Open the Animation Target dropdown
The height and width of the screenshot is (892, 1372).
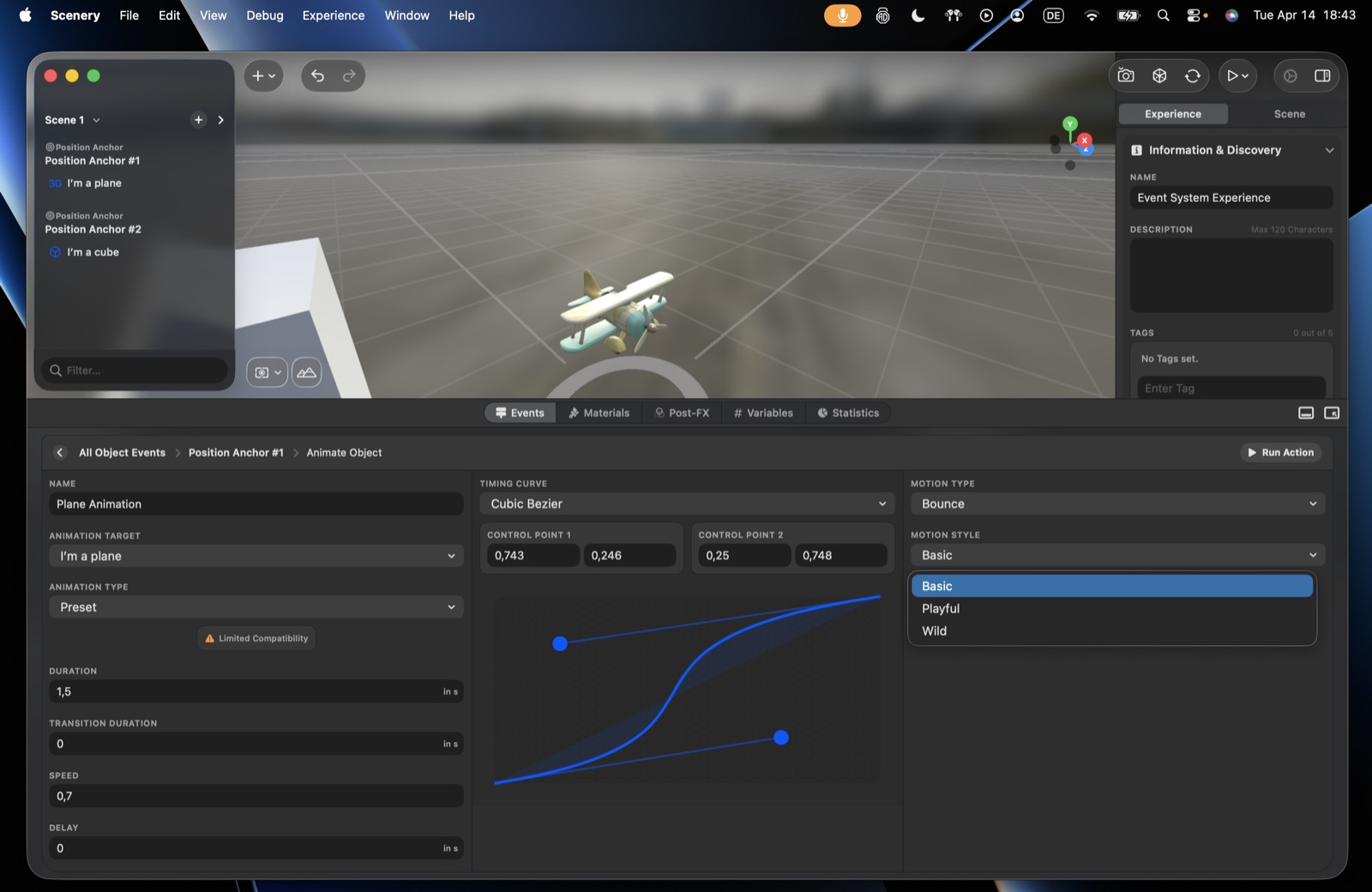click(x=256, y=556)
